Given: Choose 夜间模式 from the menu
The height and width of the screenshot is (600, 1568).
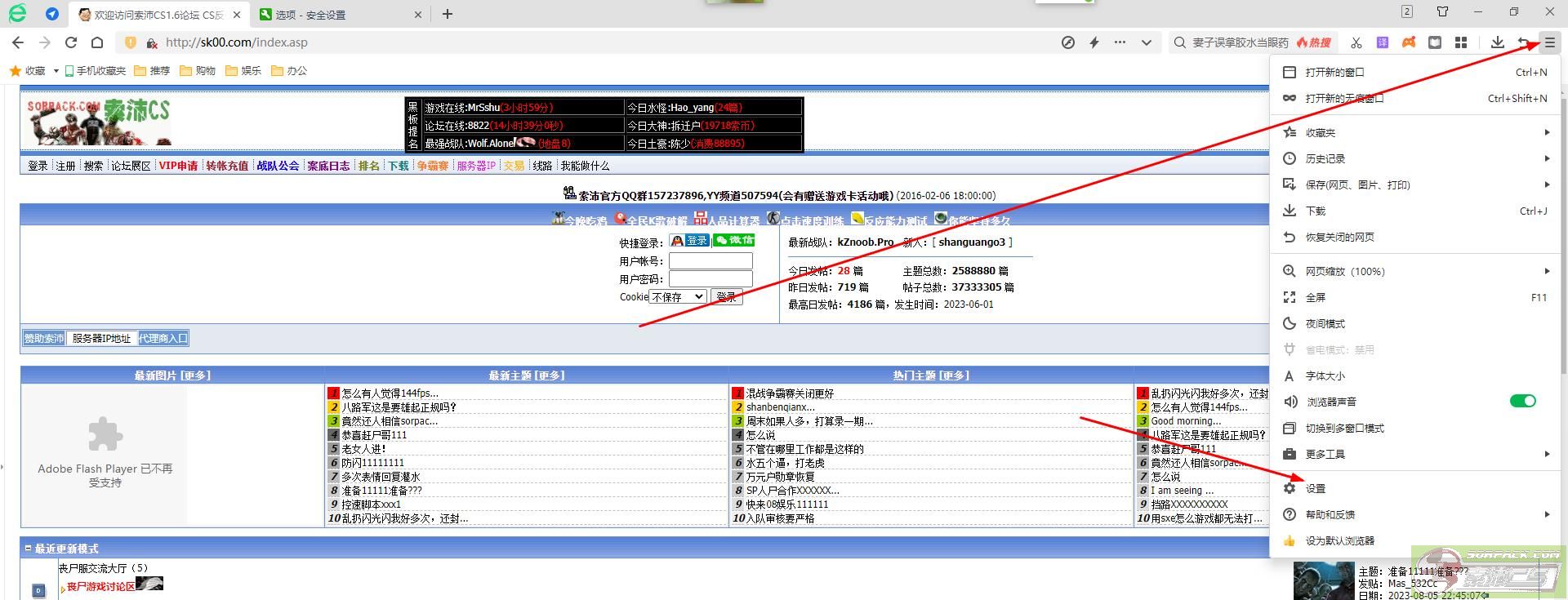Looking at the screenshot, I should tap(1325, 323).
